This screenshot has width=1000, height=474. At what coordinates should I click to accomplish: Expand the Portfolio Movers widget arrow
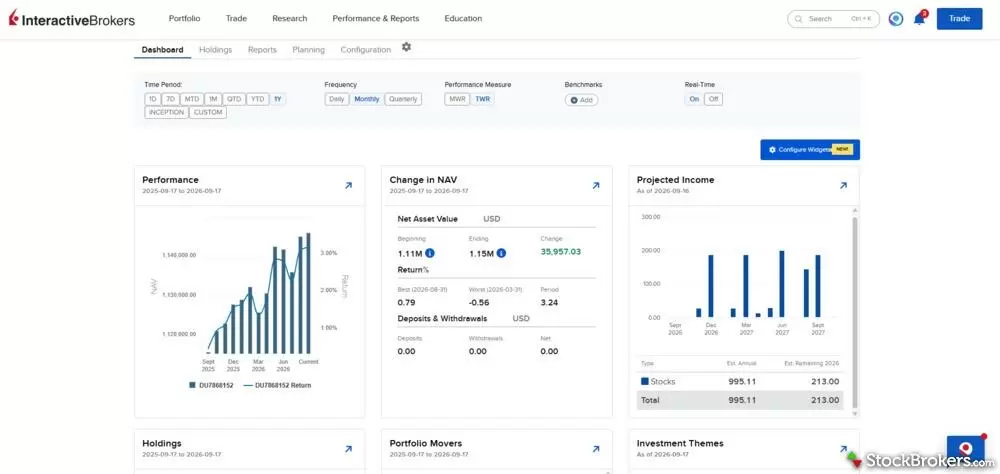click(596, 449)
